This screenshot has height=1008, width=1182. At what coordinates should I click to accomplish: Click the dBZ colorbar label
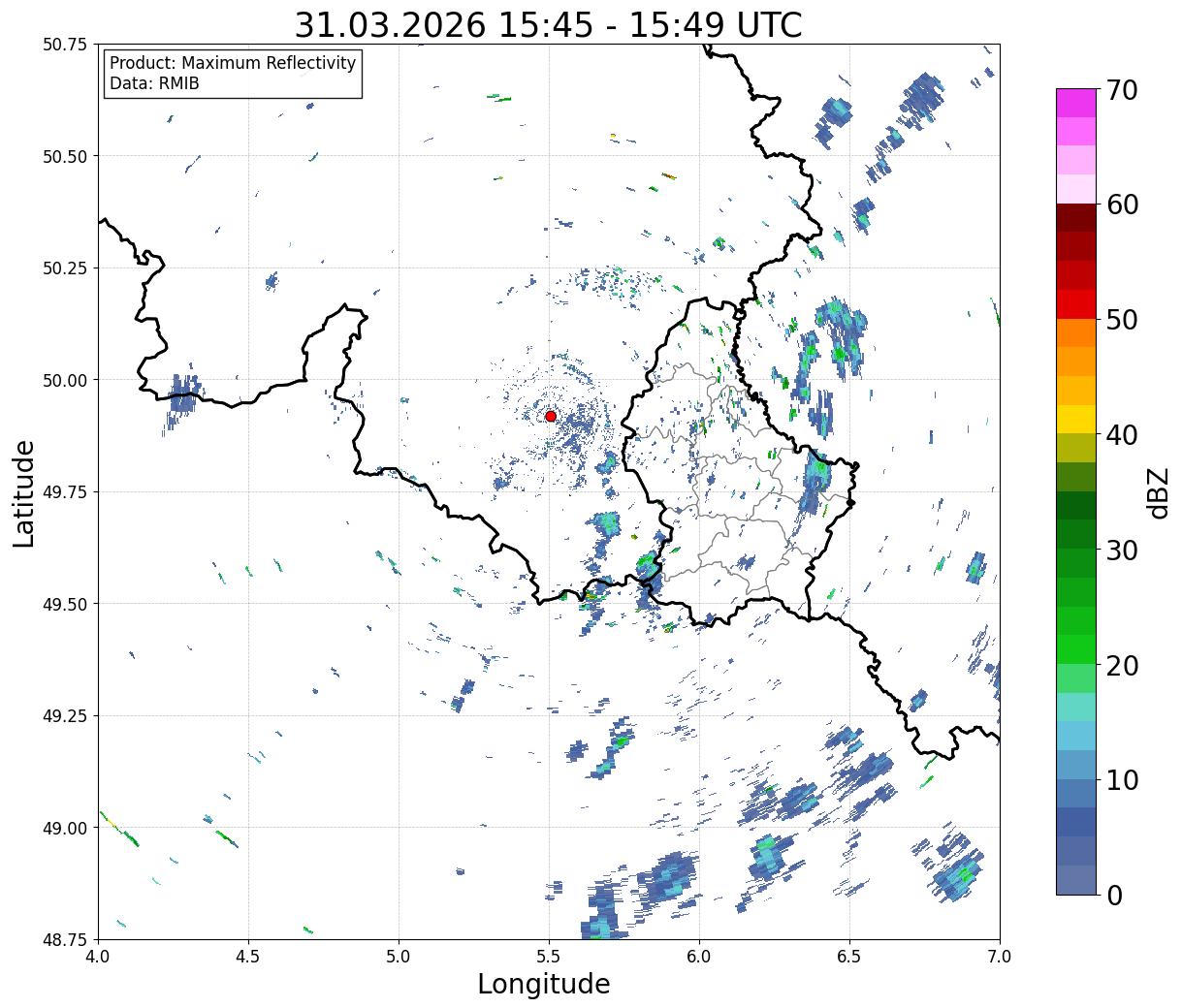coord(1158,492)
